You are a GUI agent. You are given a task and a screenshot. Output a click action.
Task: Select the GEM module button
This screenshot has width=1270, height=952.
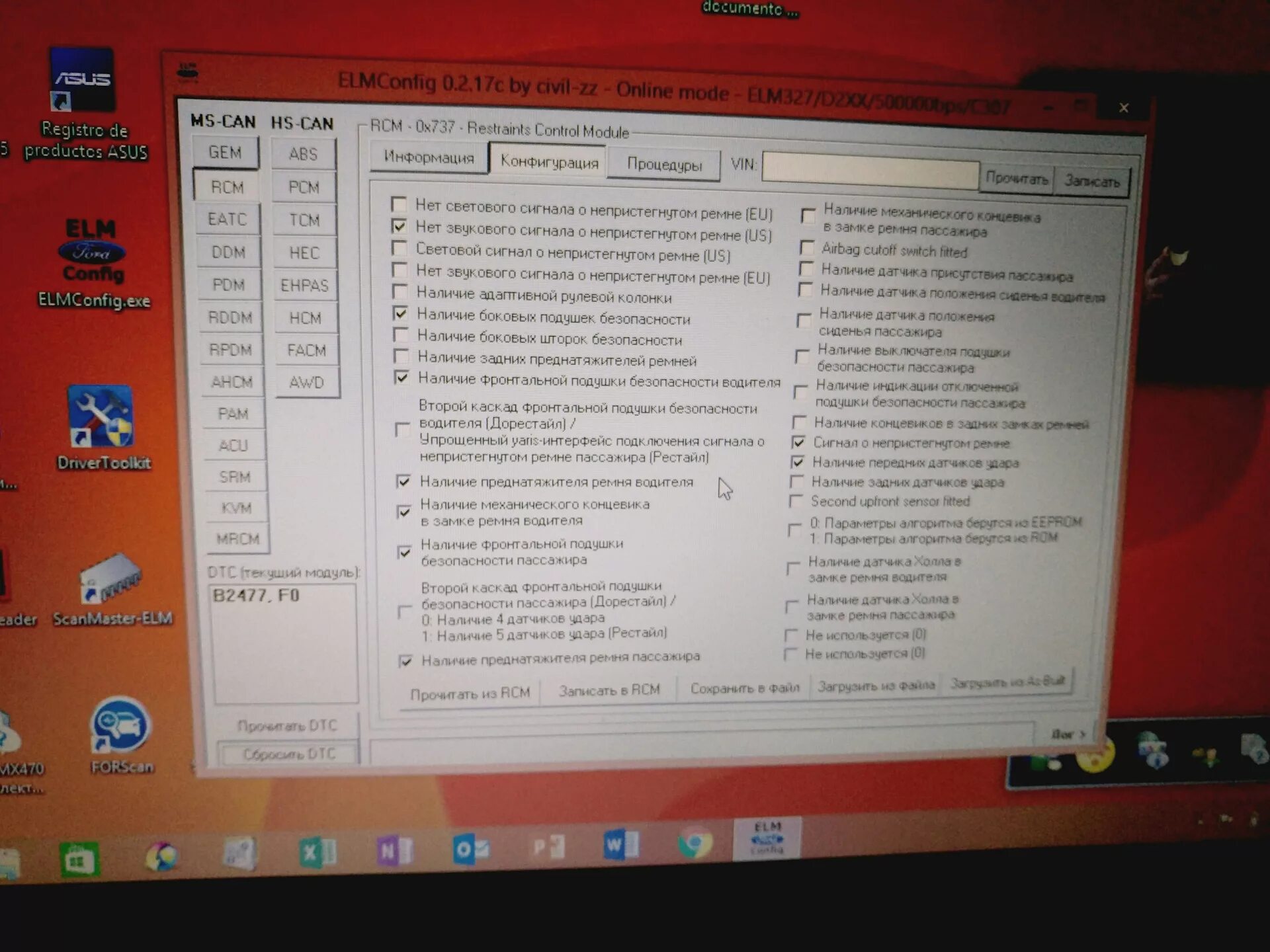225,153
